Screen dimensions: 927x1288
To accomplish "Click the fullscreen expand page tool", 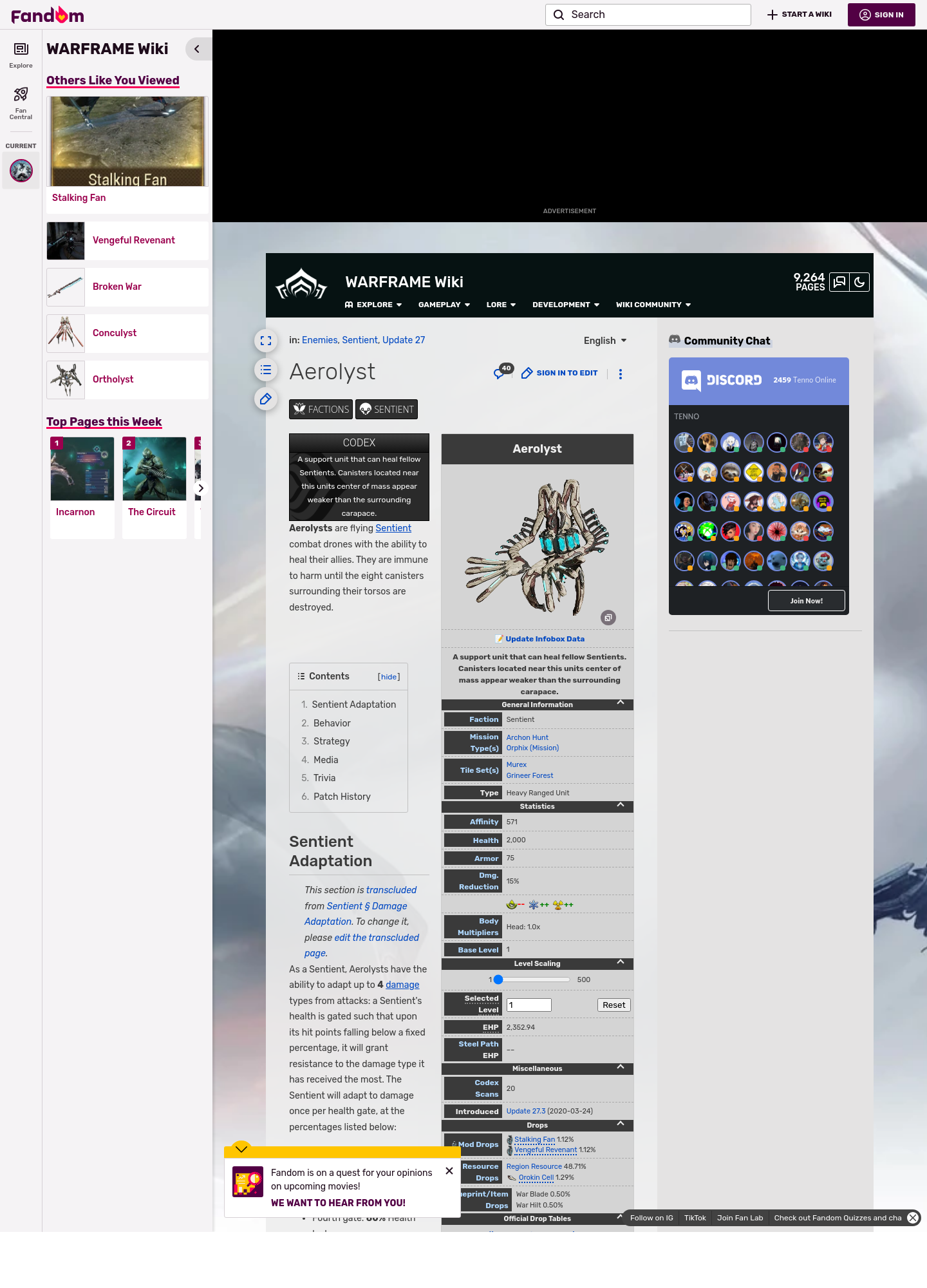I will pyautogui.click(x=266, y=341).
